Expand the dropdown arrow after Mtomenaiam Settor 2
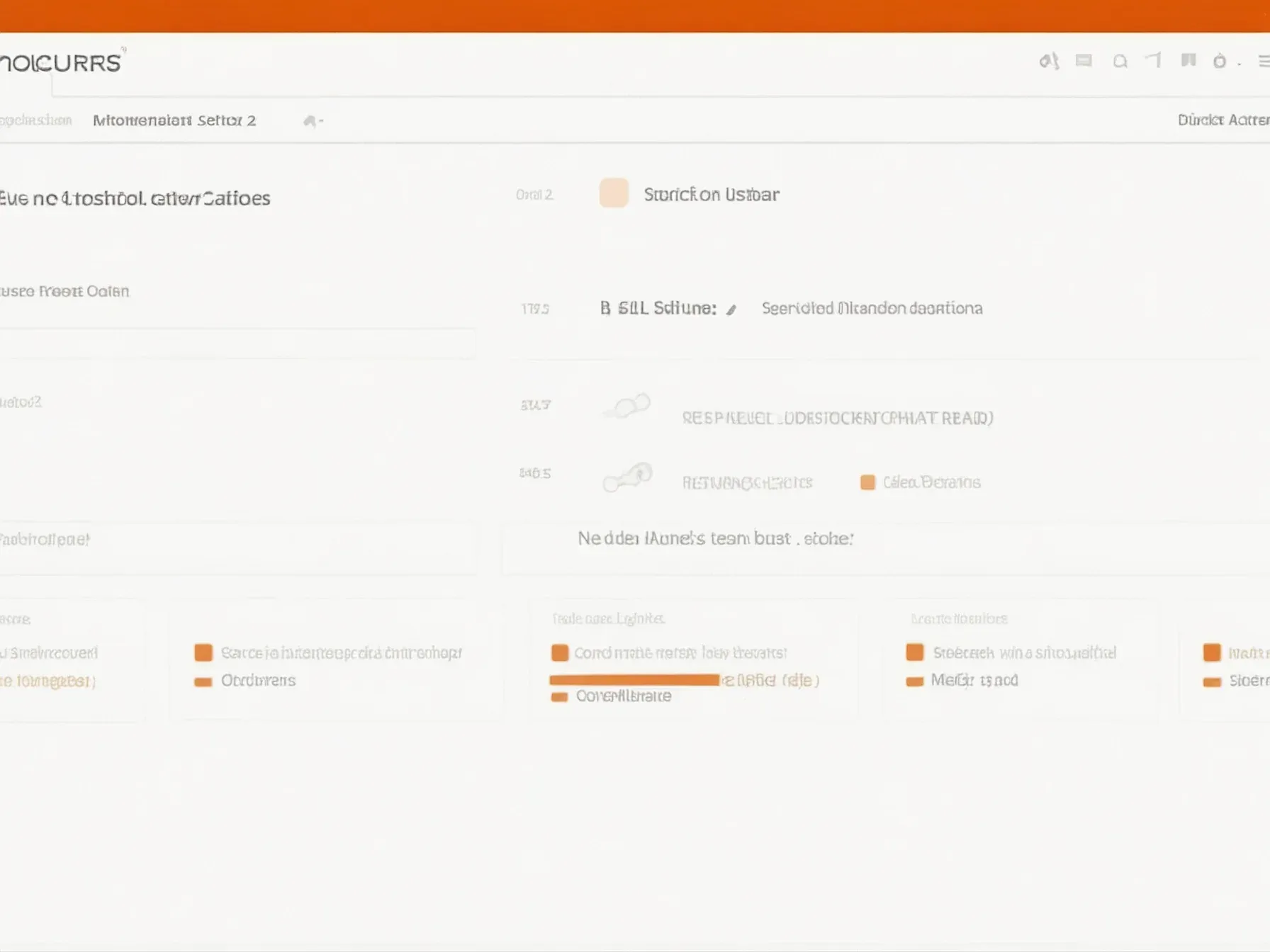This screenshot has height=952, width=1270. coord(312,121)
